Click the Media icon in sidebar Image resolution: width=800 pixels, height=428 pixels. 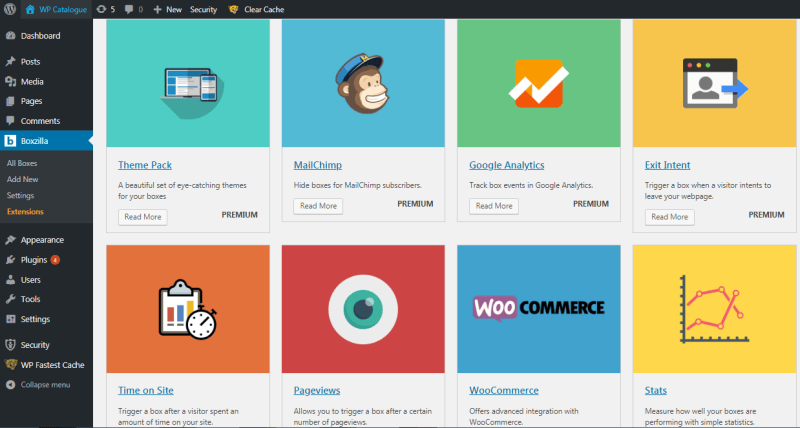tap(10, 82)
